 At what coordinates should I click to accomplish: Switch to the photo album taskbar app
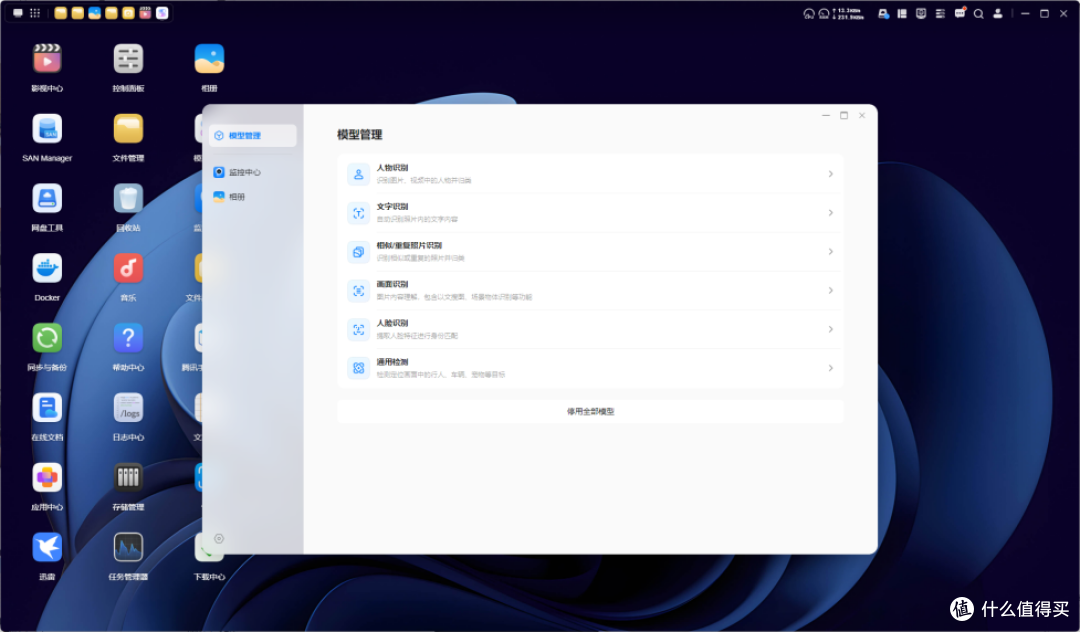click(x=94, y=13)
